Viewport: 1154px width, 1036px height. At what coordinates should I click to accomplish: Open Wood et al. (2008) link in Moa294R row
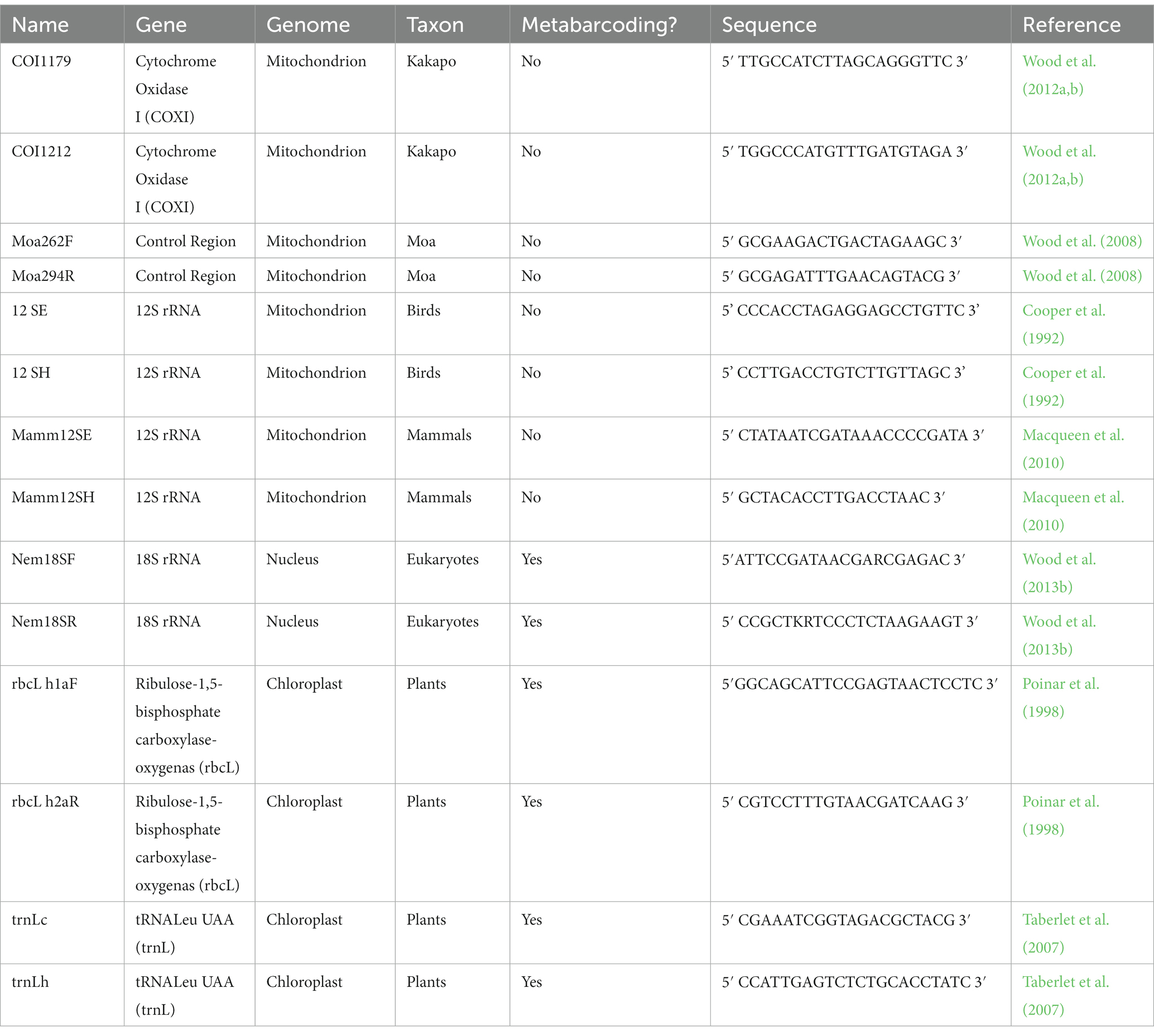tap(1081, 276)
